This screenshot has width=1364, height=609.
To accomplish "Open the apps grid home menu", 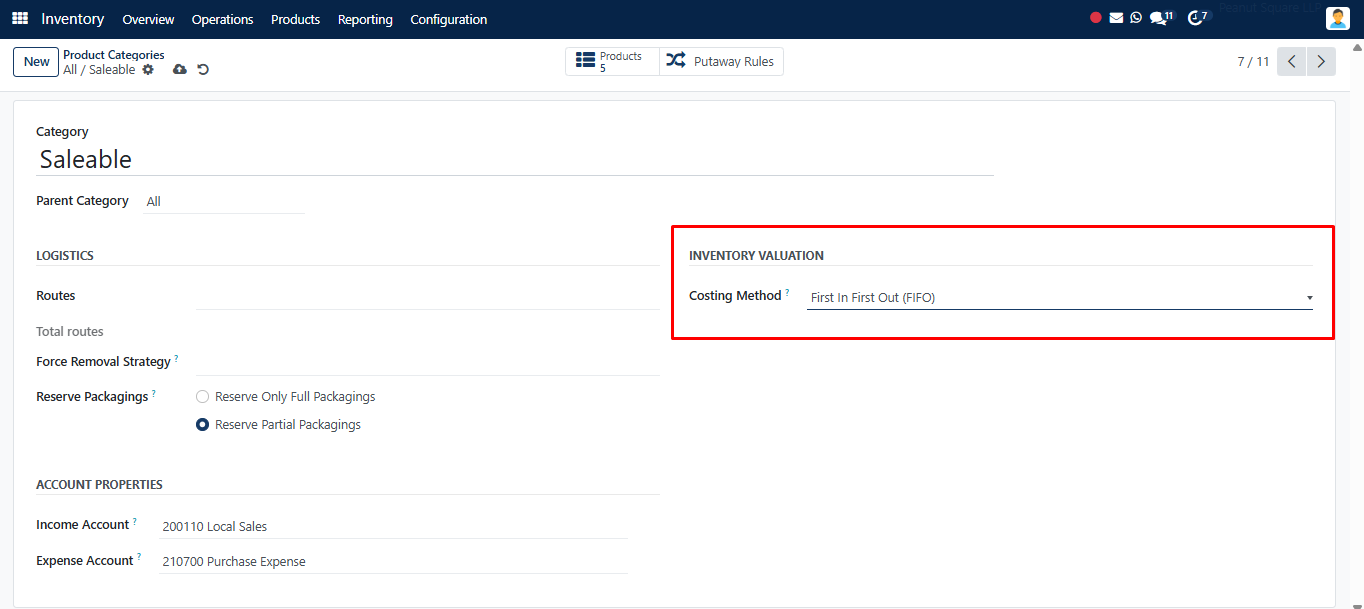I will [x=20, y=19].
